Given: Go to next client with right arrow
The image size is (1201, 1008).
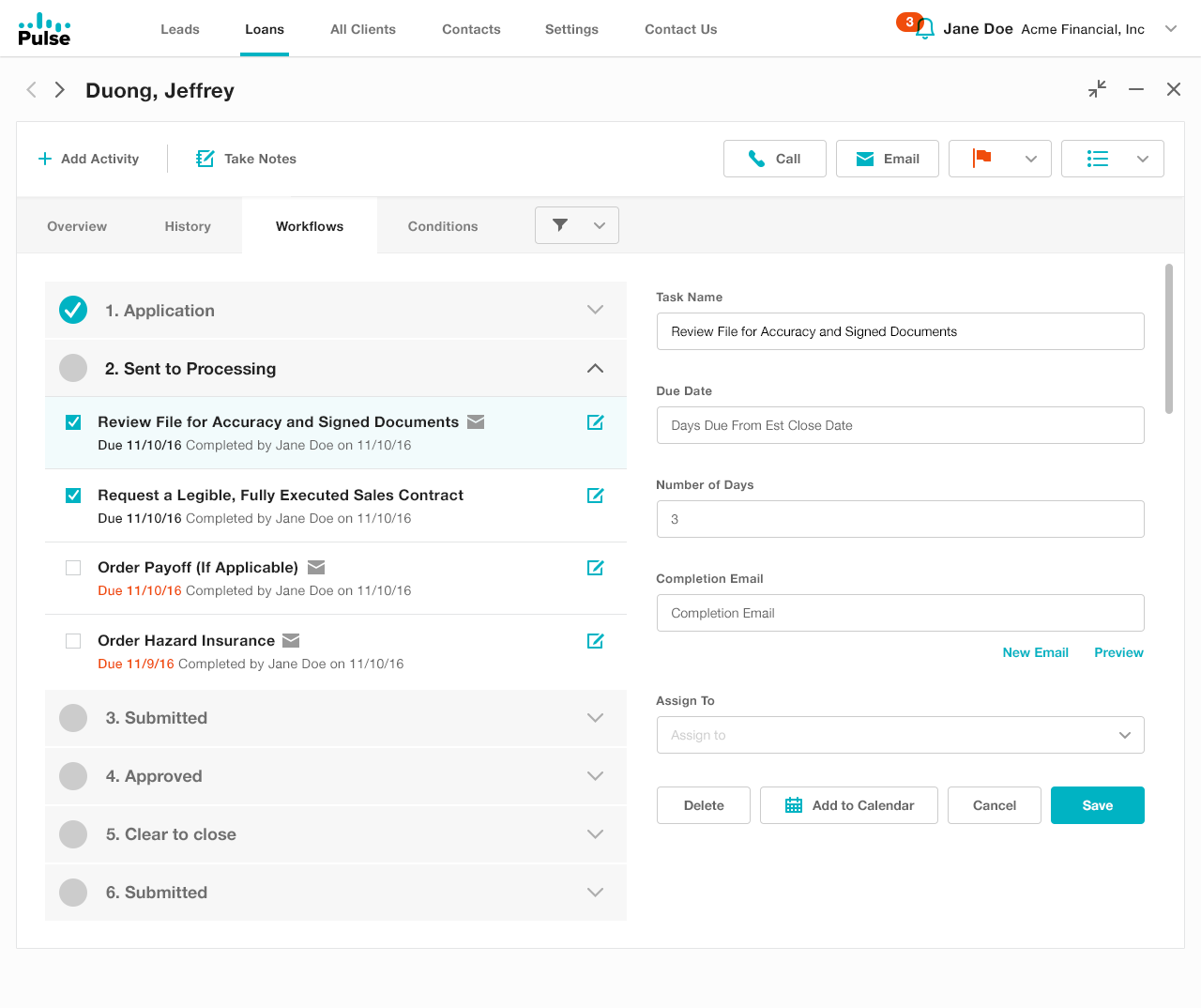Looking at the screenshot, I should click(x=60, y=90).
